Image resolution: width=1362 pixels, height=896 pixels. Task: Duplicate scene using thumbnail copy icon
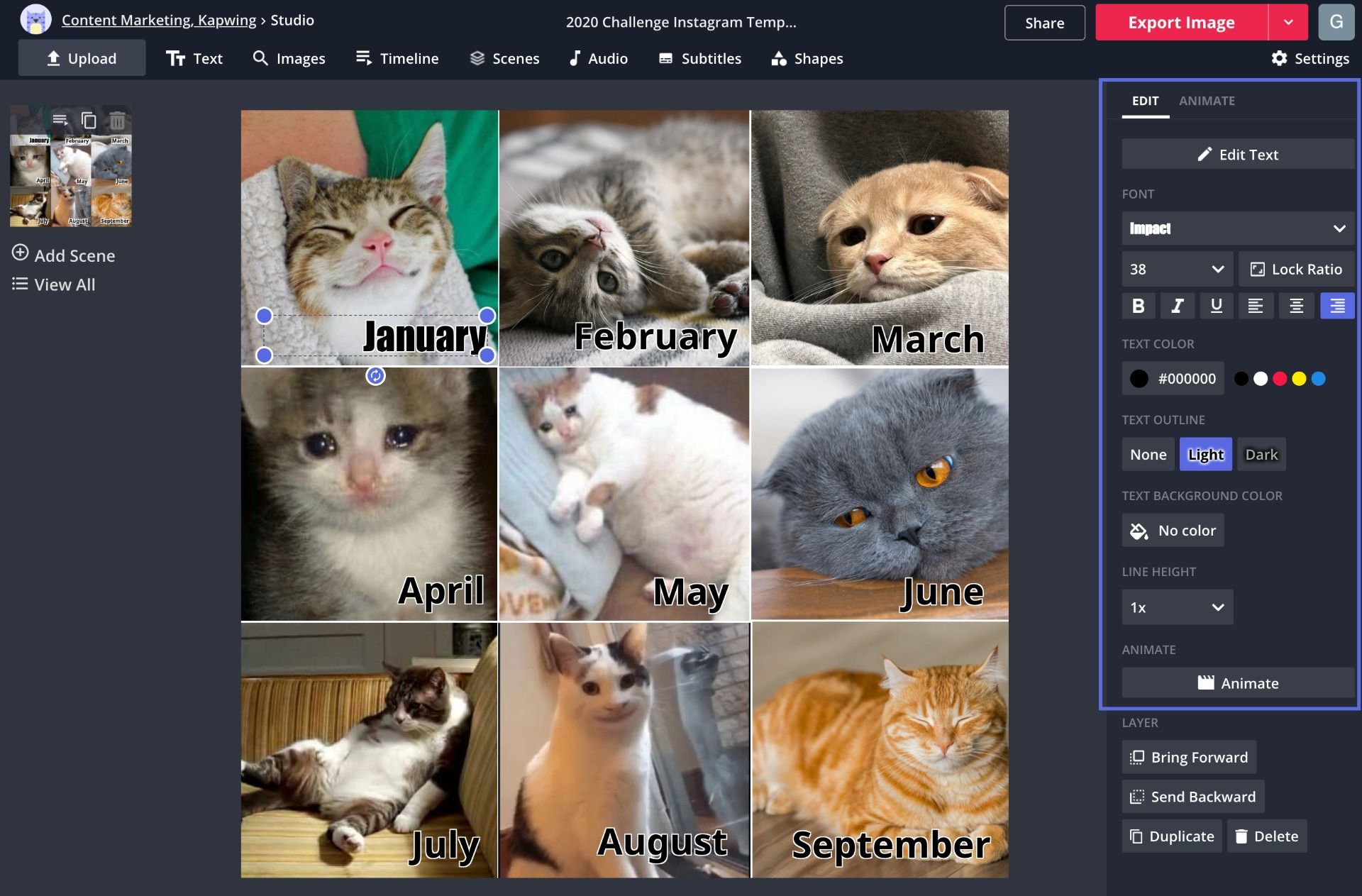click(89, 120)
